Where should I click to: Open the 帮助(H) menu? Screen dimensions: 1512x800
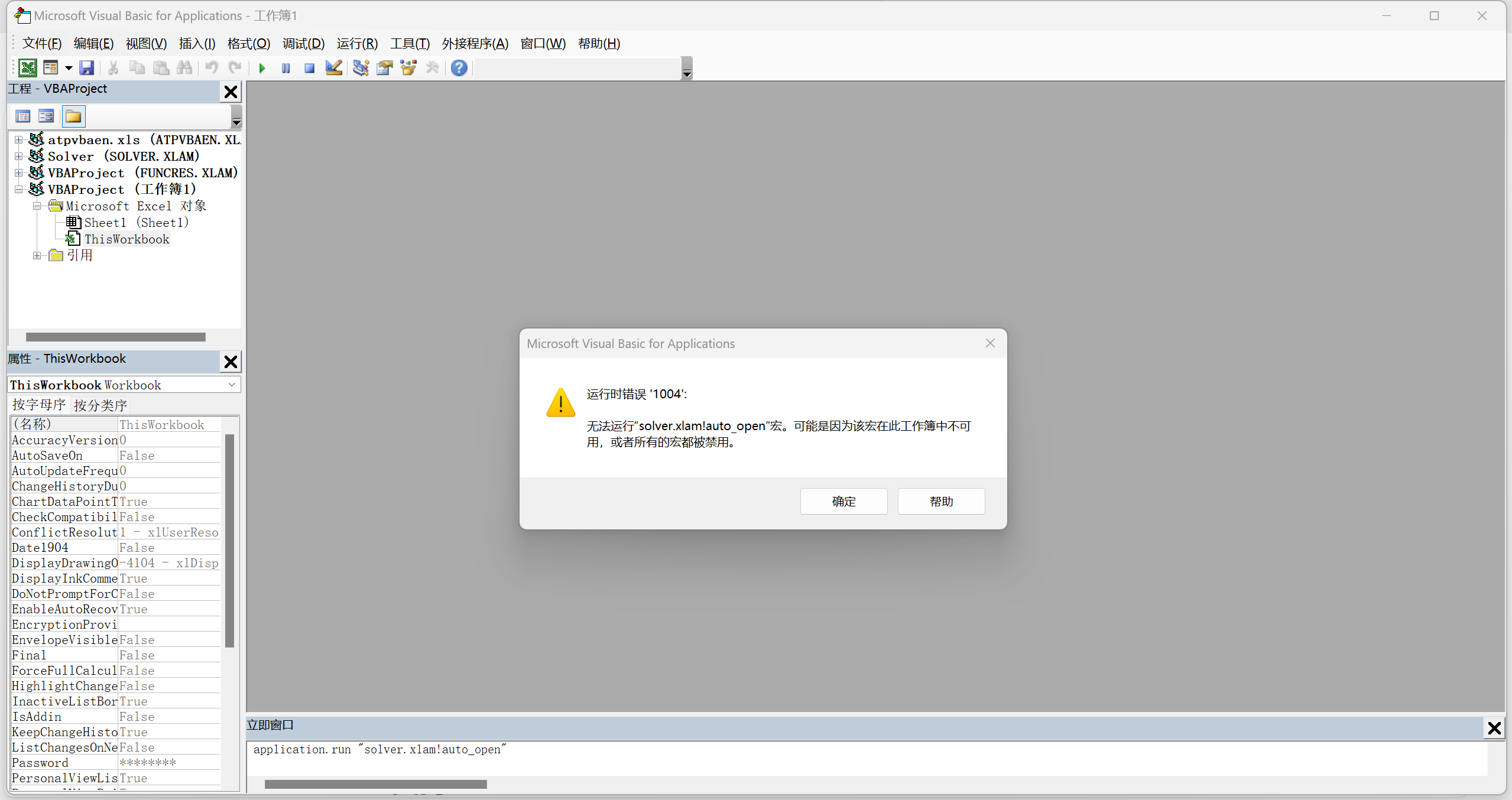(x=599, y=44)
